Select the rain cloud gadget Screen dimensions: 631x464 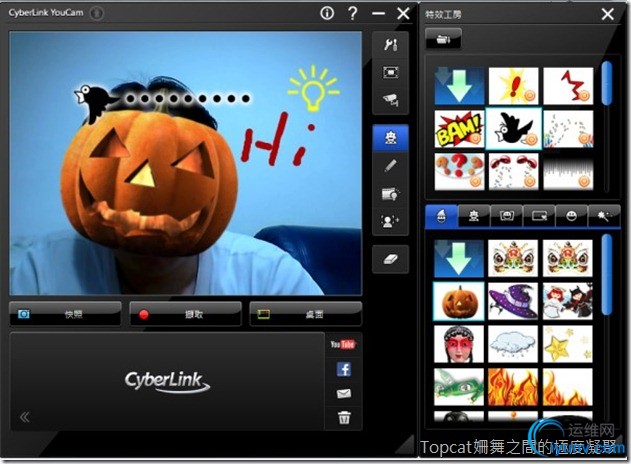click(513, 344)
